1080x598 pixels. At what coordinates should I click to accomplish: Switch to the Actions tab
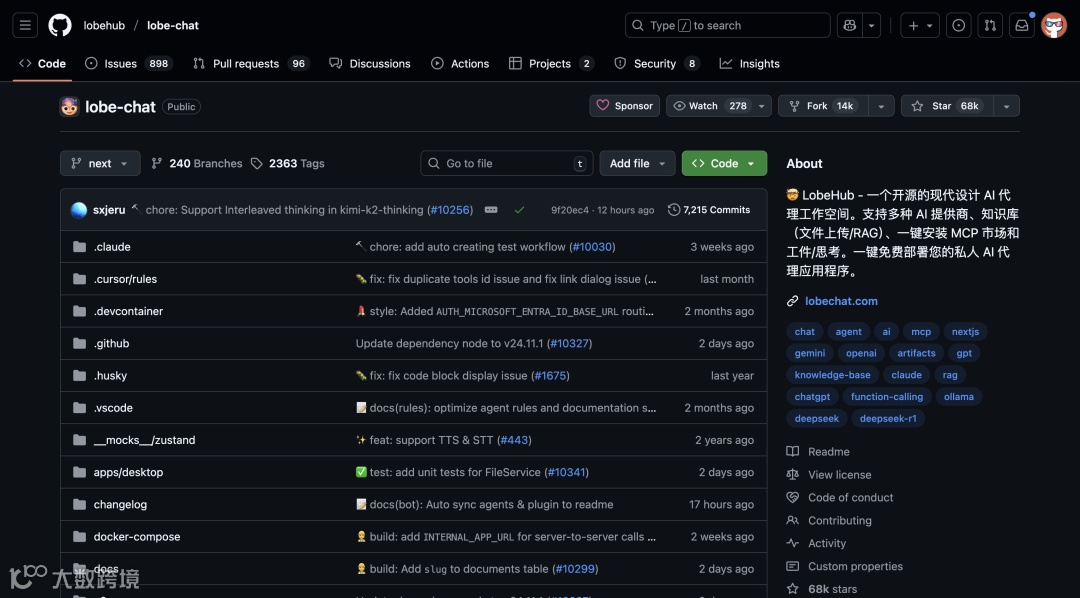tap(460, 63)
